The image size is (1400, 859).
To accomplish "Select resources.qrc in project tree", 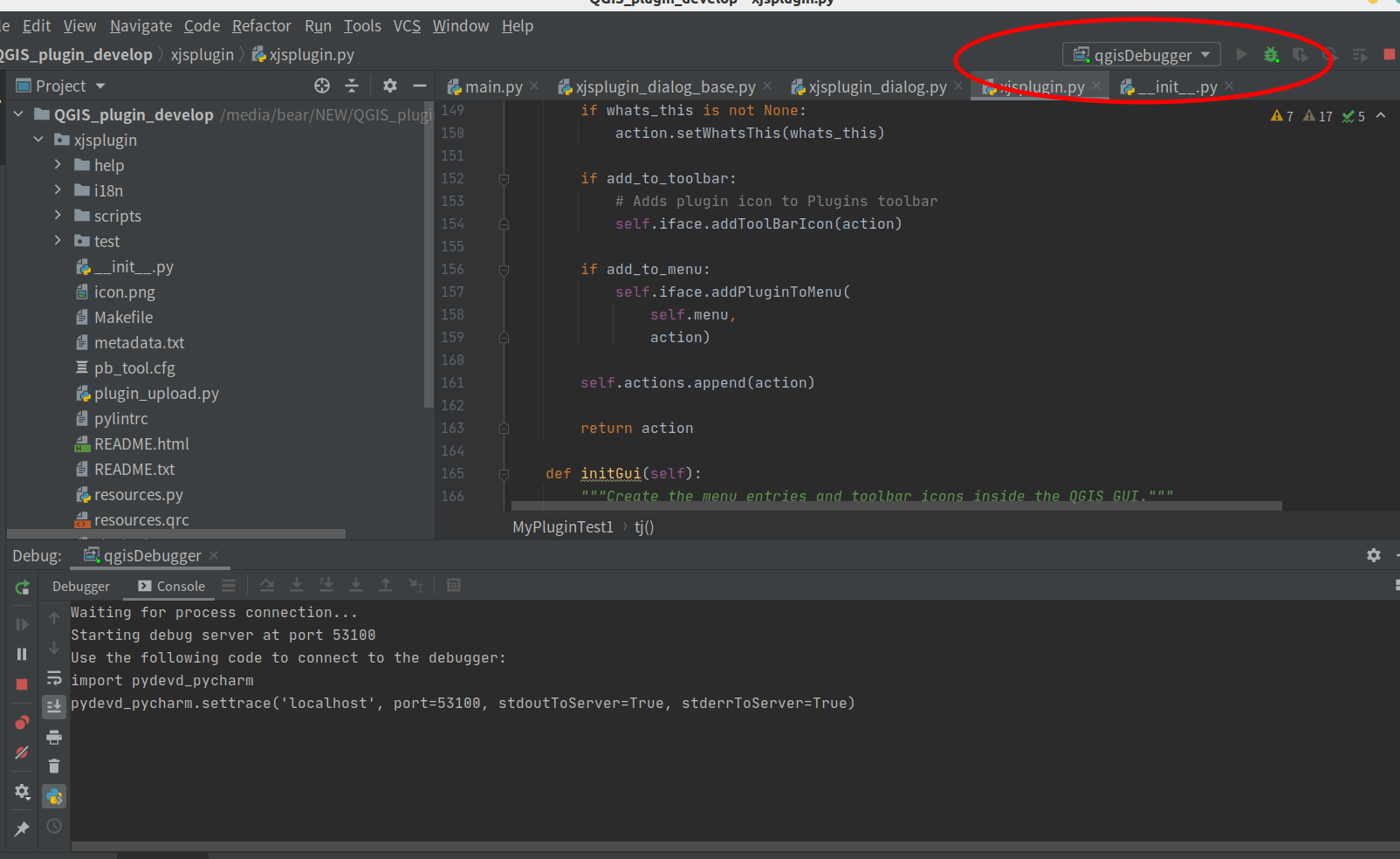I will [141, 520].
